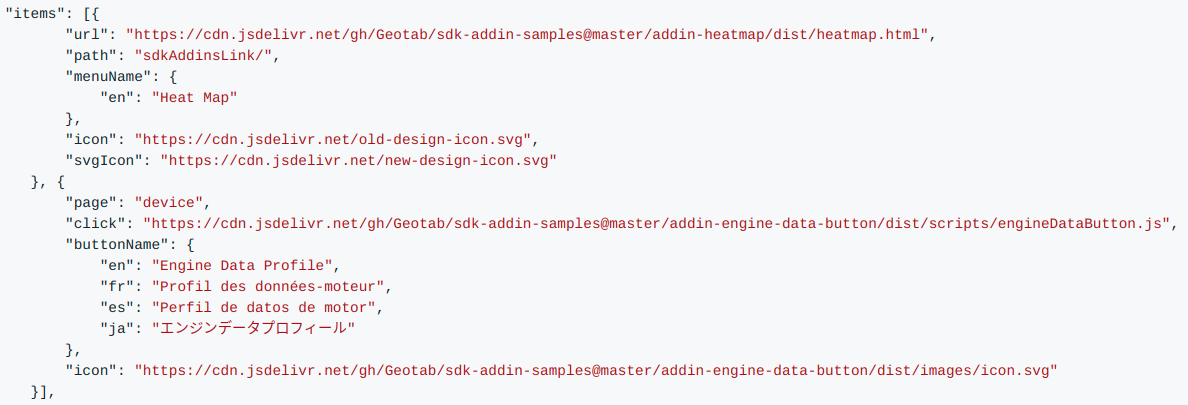
Task: Click the Spanish "Perfil de datos de motor" string
Action: pyautogui.click(x=266, y=307)
